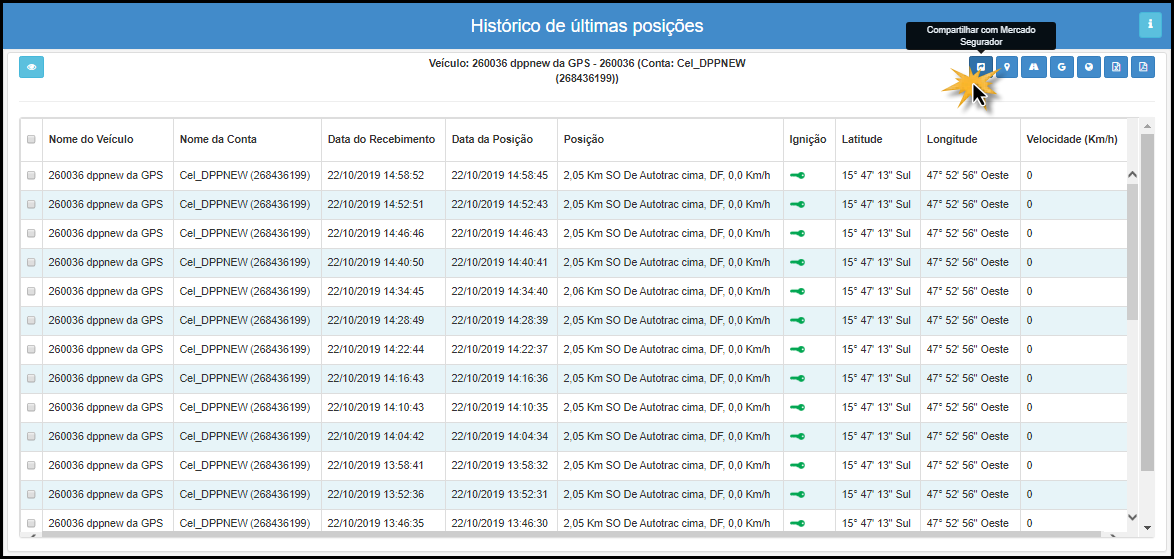Click the ignition key icon in 14:28:49 row
Screen dimensions: 1174x559
(797, 320)
